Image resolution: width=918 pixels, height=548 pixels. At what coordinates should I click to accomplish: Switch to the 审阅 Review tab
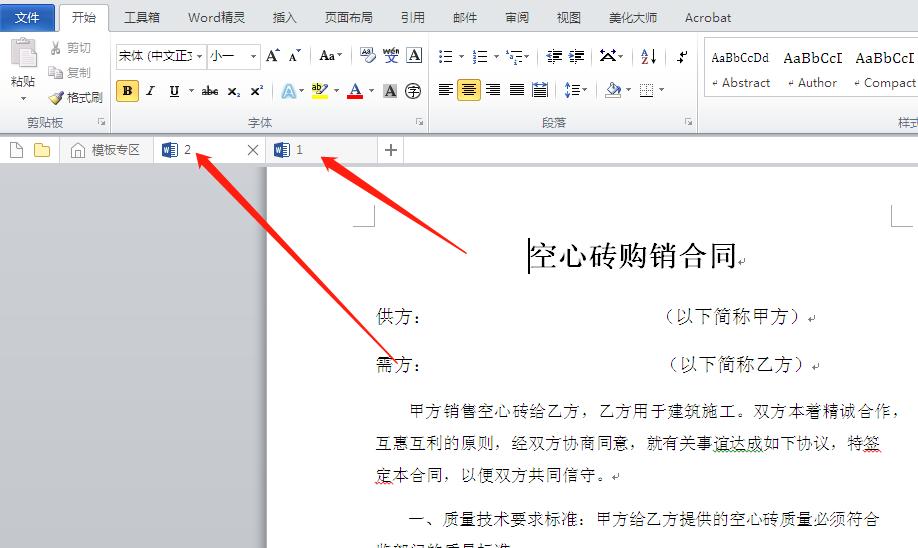[x=516, y=18]
